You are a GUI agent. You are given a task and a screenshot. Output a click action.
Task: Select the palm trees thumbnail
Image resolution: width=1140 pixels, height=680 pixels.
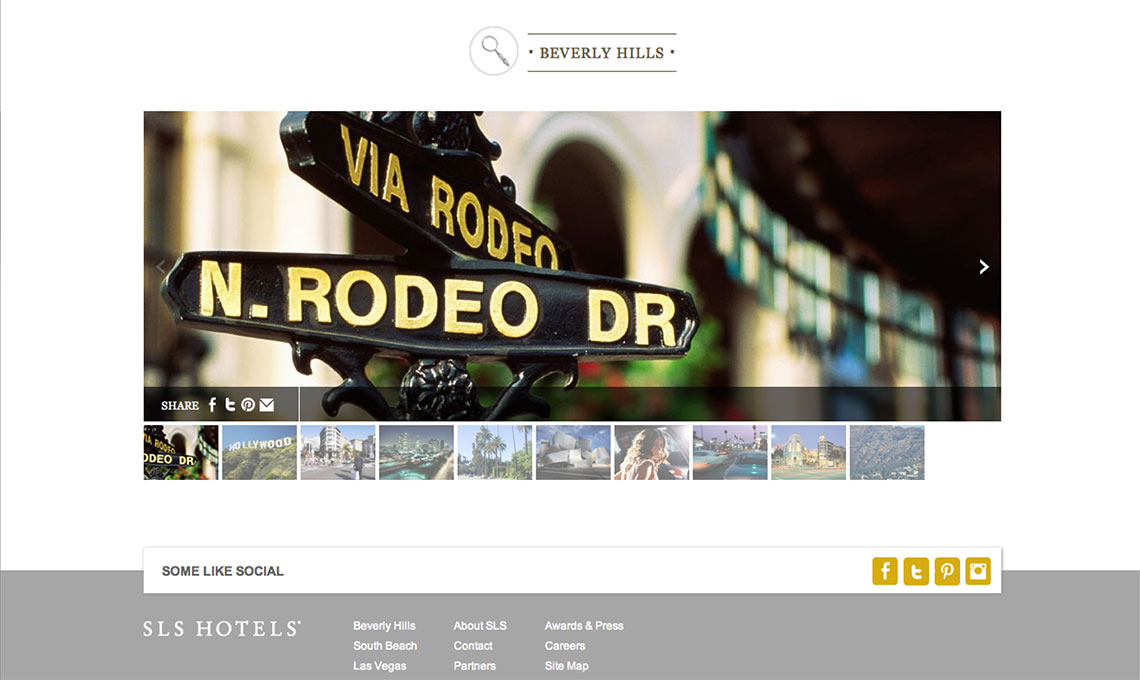pos(494,453)
